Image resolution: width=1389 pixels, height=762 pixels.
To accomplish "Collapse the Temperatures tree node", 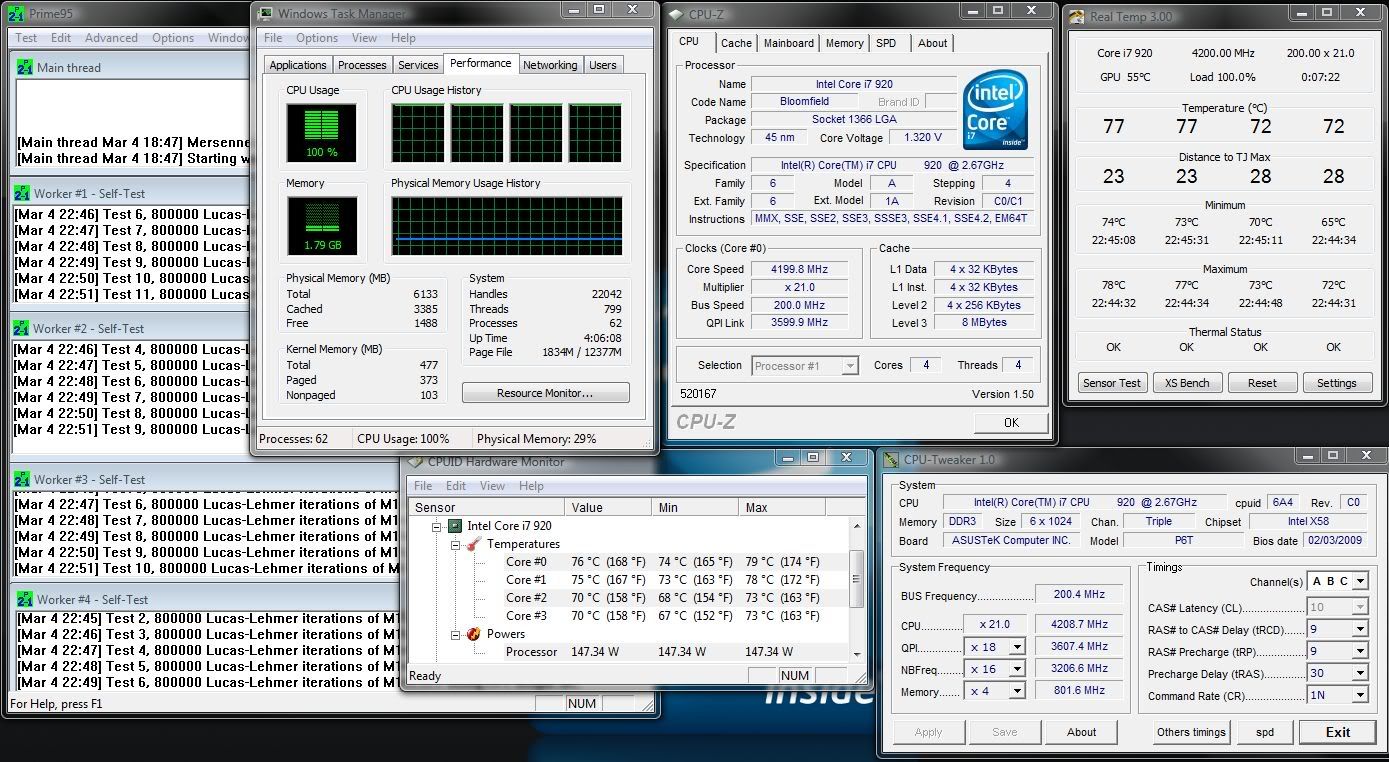I will [x=455, y=544].
